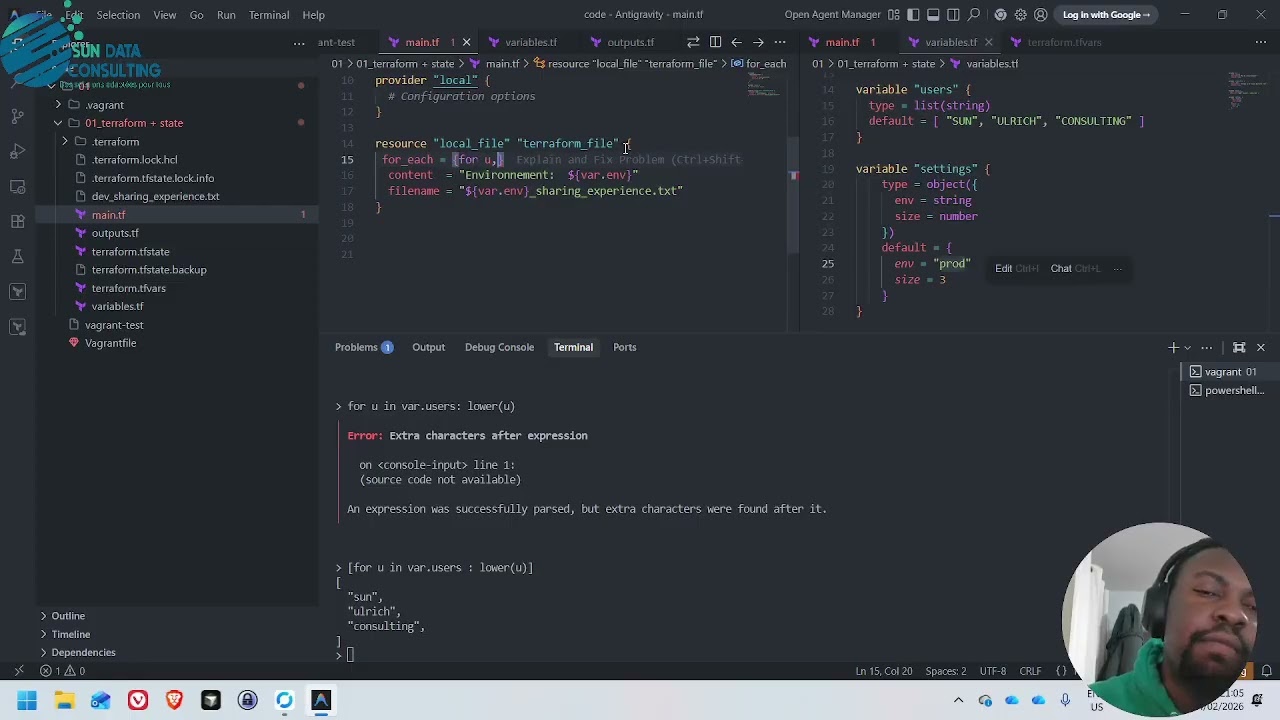Expand the Outline section
Image resolution: width=1280 pixels, height=720 pixels.
68,616
